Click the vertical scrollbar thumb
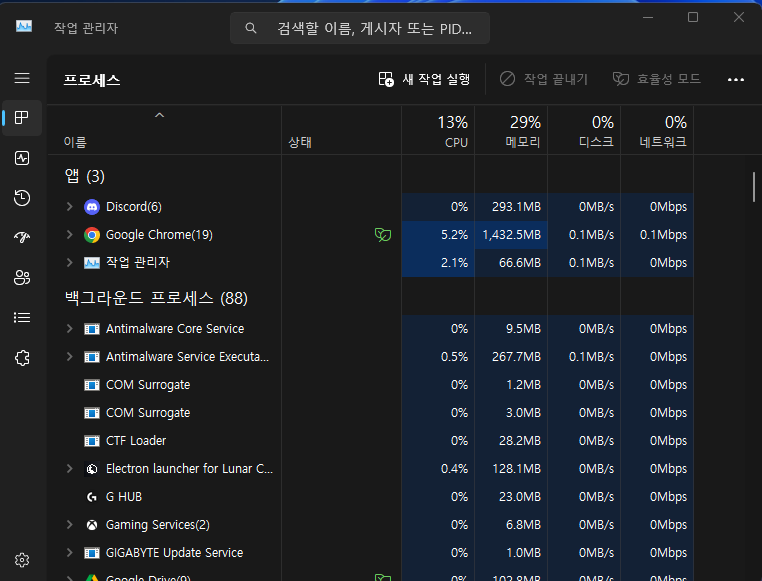The height and width of the screenshot is (581, 762). pyautogui.click(x=754, y=187)
